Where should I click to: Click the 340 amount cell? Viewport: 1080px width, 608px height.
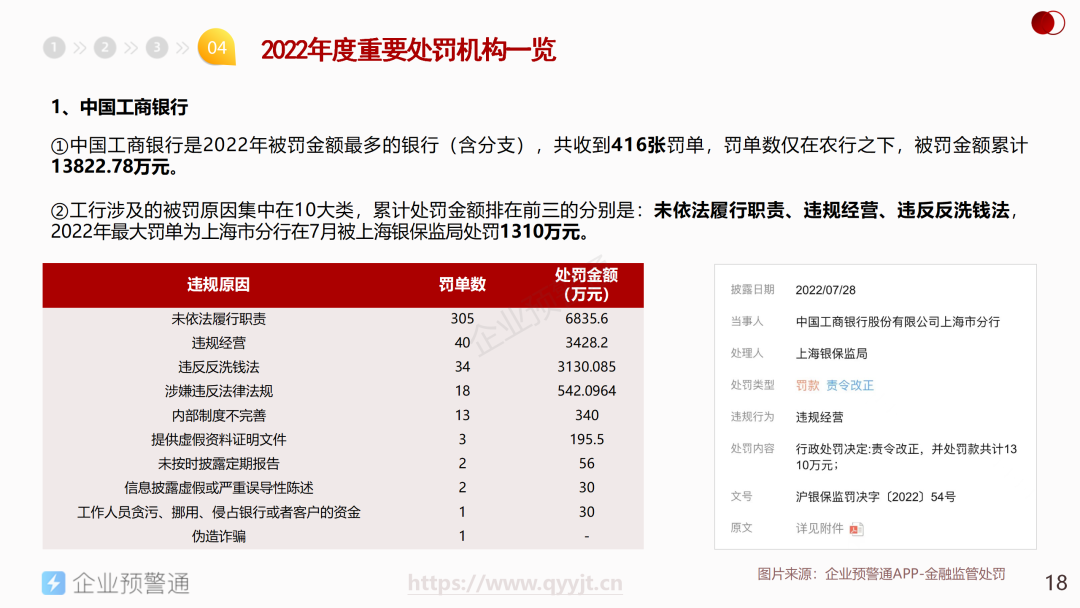pyautogui.click(x=586, y=415)
